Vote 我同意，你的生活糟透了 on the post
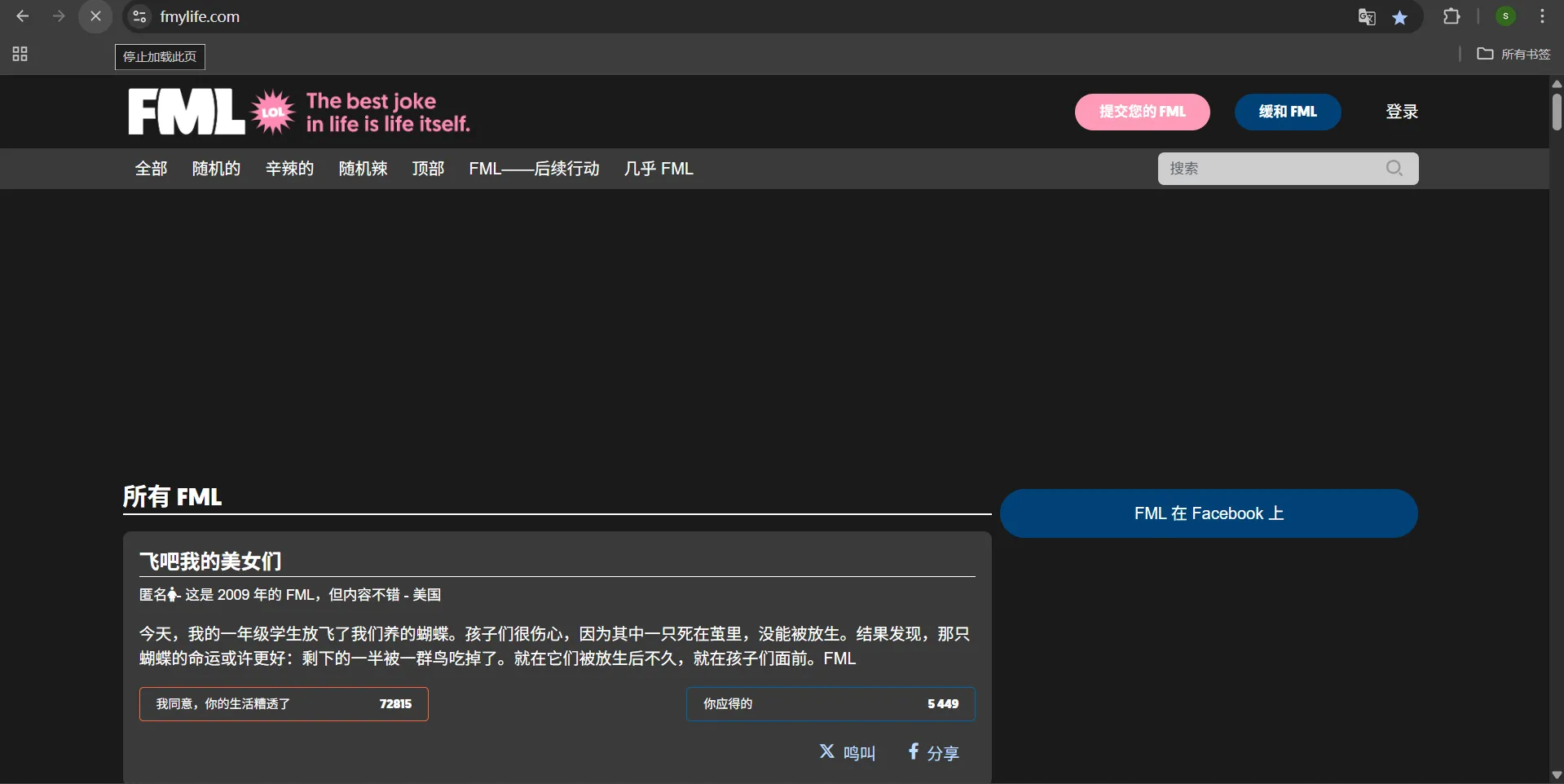The image size is (1564, 784). pyautogui.click(x=284, y=704)
